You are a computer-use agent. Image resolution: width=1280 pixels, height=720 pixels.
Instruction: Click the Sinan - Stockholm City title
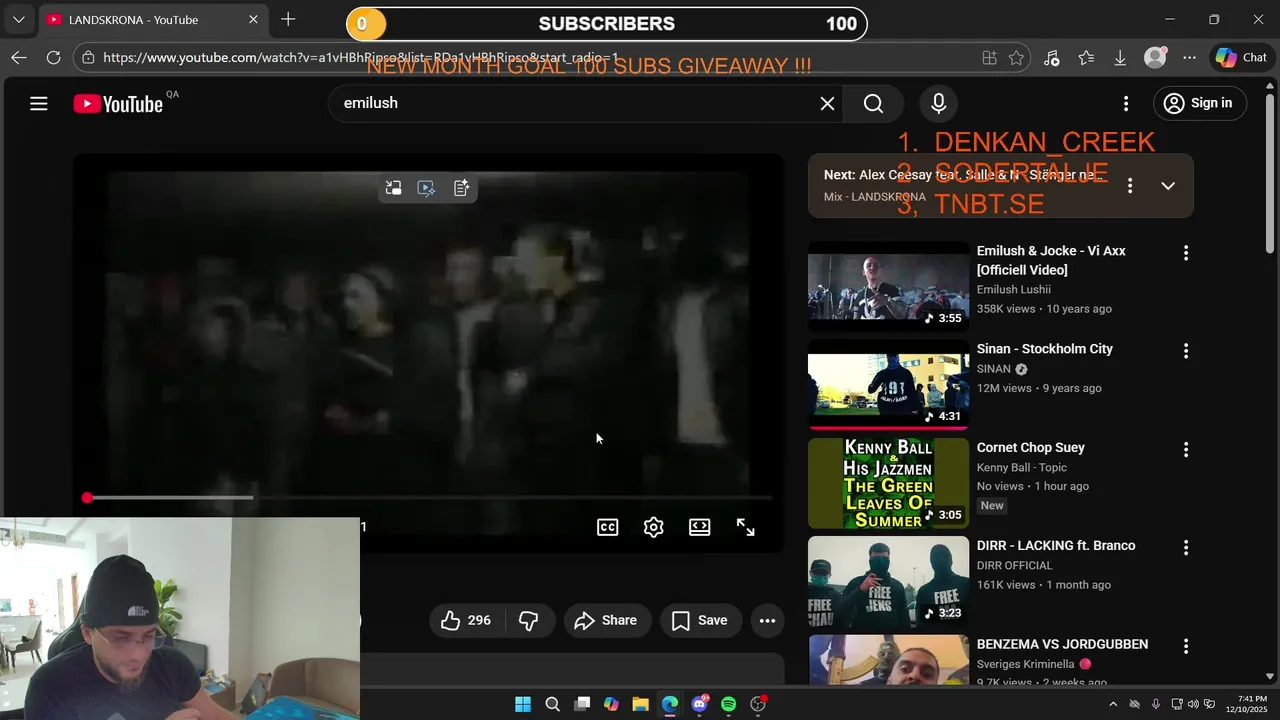click(1045, 349)
